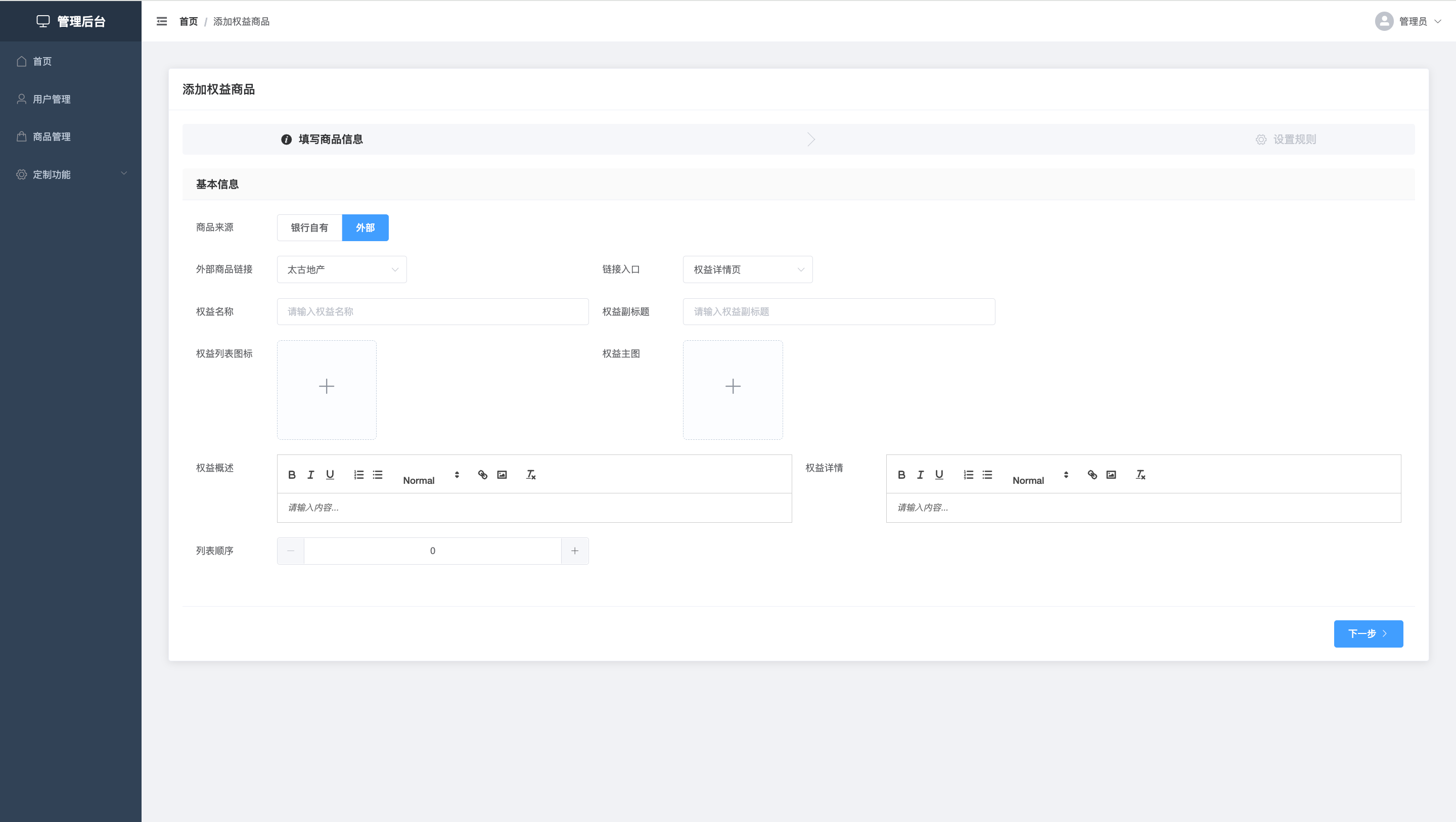Upload an image for 权益列表图标

point(327,390)
